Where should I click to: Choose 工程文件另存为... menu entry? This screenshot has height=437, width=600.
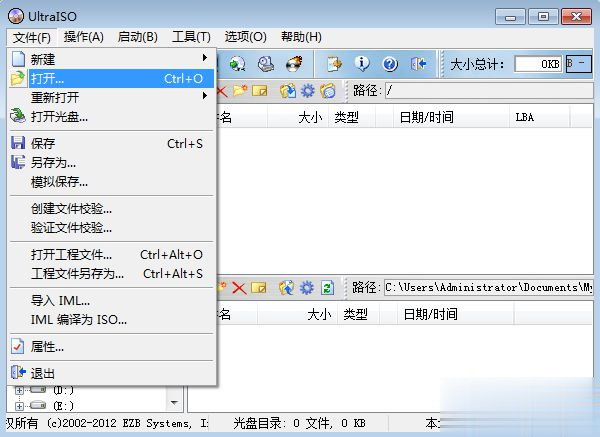pyautogui.click(x=111, y=274)
